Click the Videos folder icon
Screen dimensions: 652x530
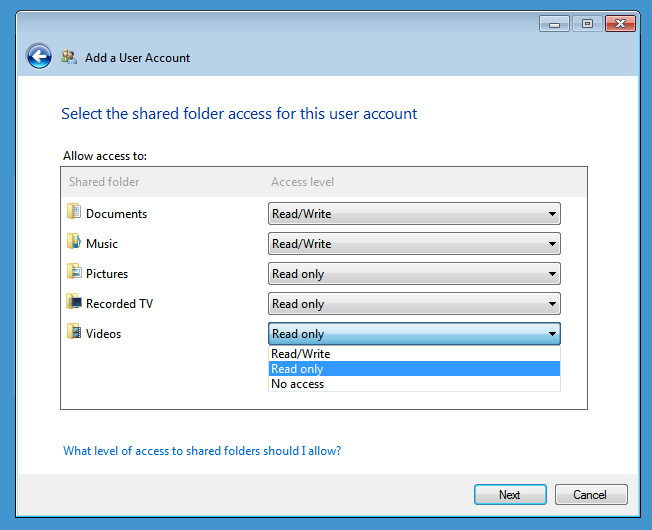(x=74, y=332)
